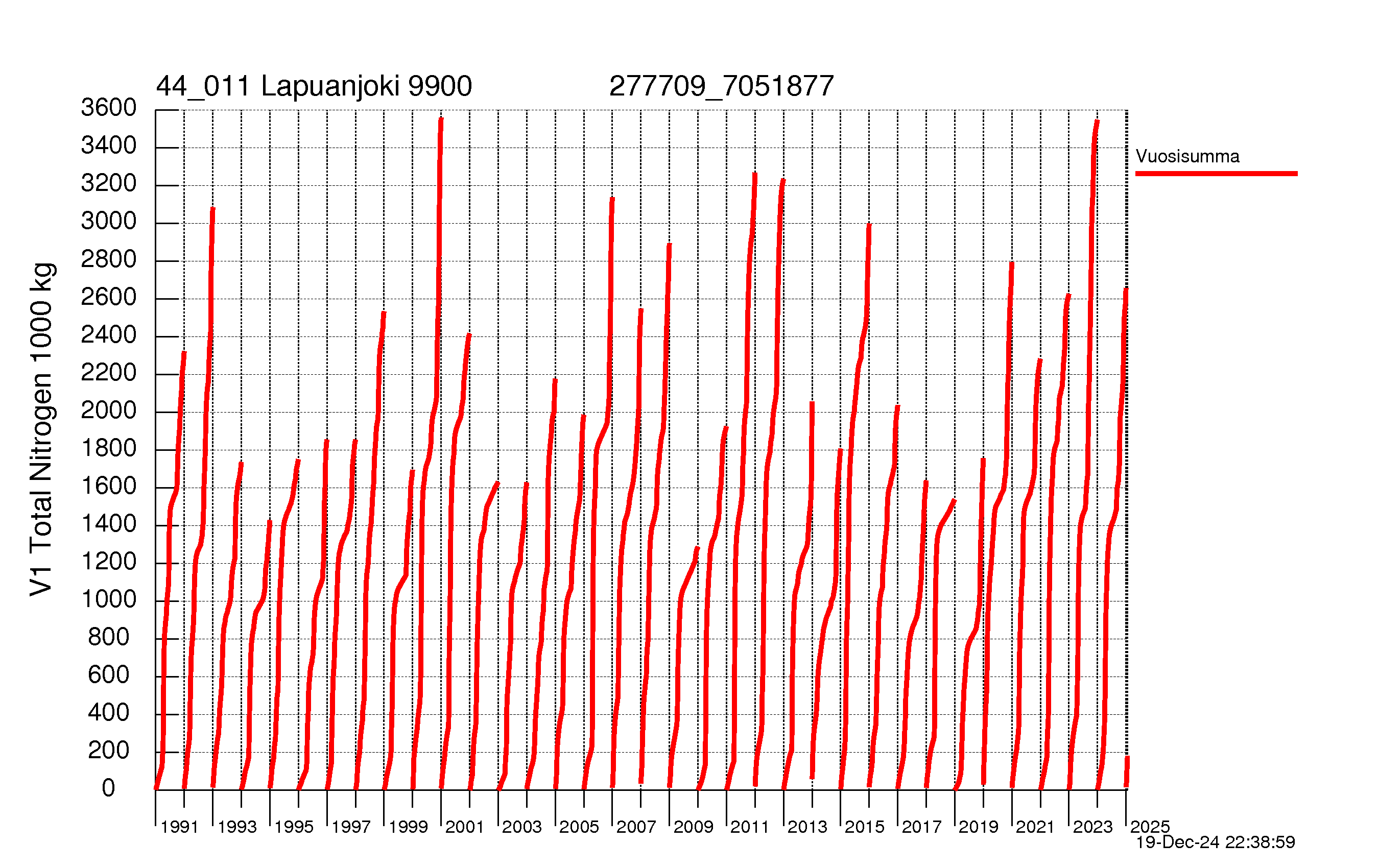Click the red legend line under Vuosisumma
This screenshot has width=1379, height=868.
coord(1217,174)
